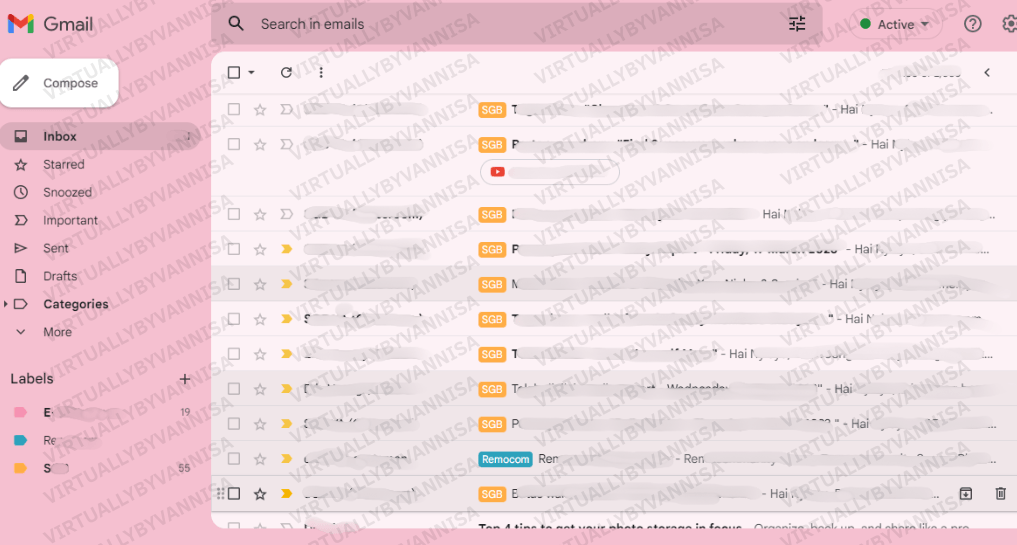Select the topmost email's checkbox
The height and width of the screenshot is (545, 1017).
pos(234,109)
